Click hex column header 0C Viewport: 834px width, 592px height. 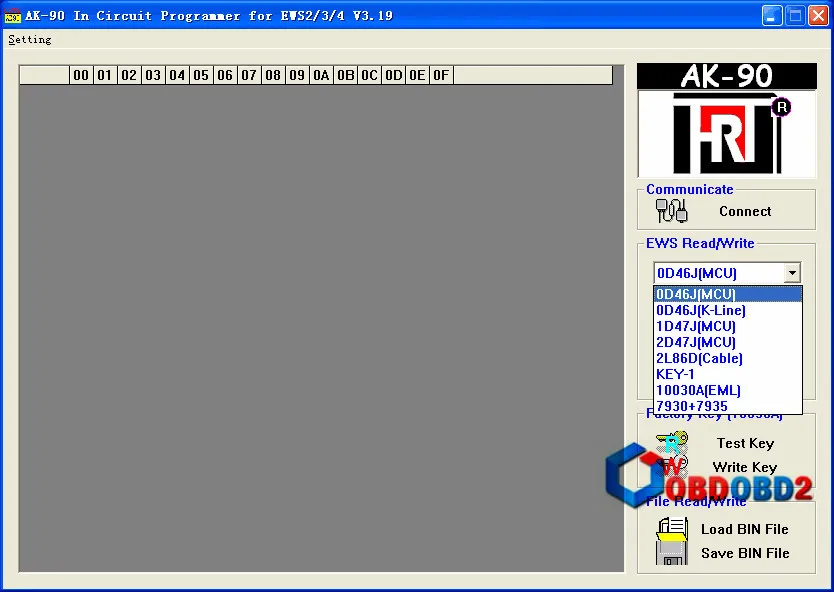[370, 75]
